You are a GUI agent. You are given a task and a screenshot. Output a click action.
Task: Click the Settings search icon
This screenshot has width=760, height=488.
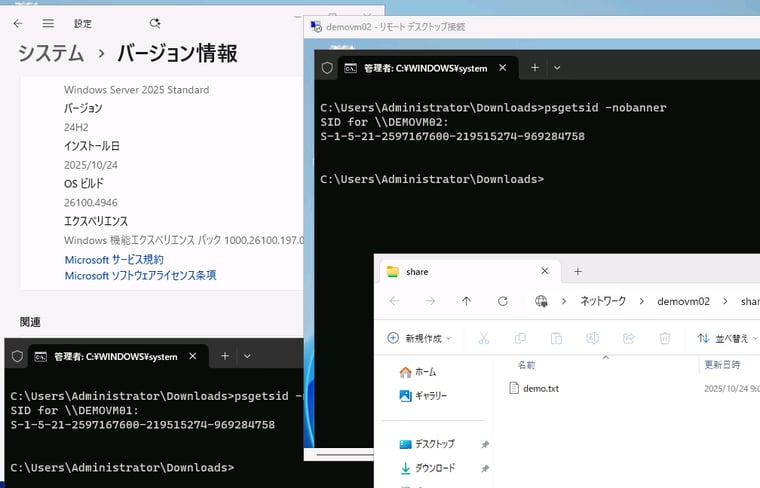tap(154, 23)
